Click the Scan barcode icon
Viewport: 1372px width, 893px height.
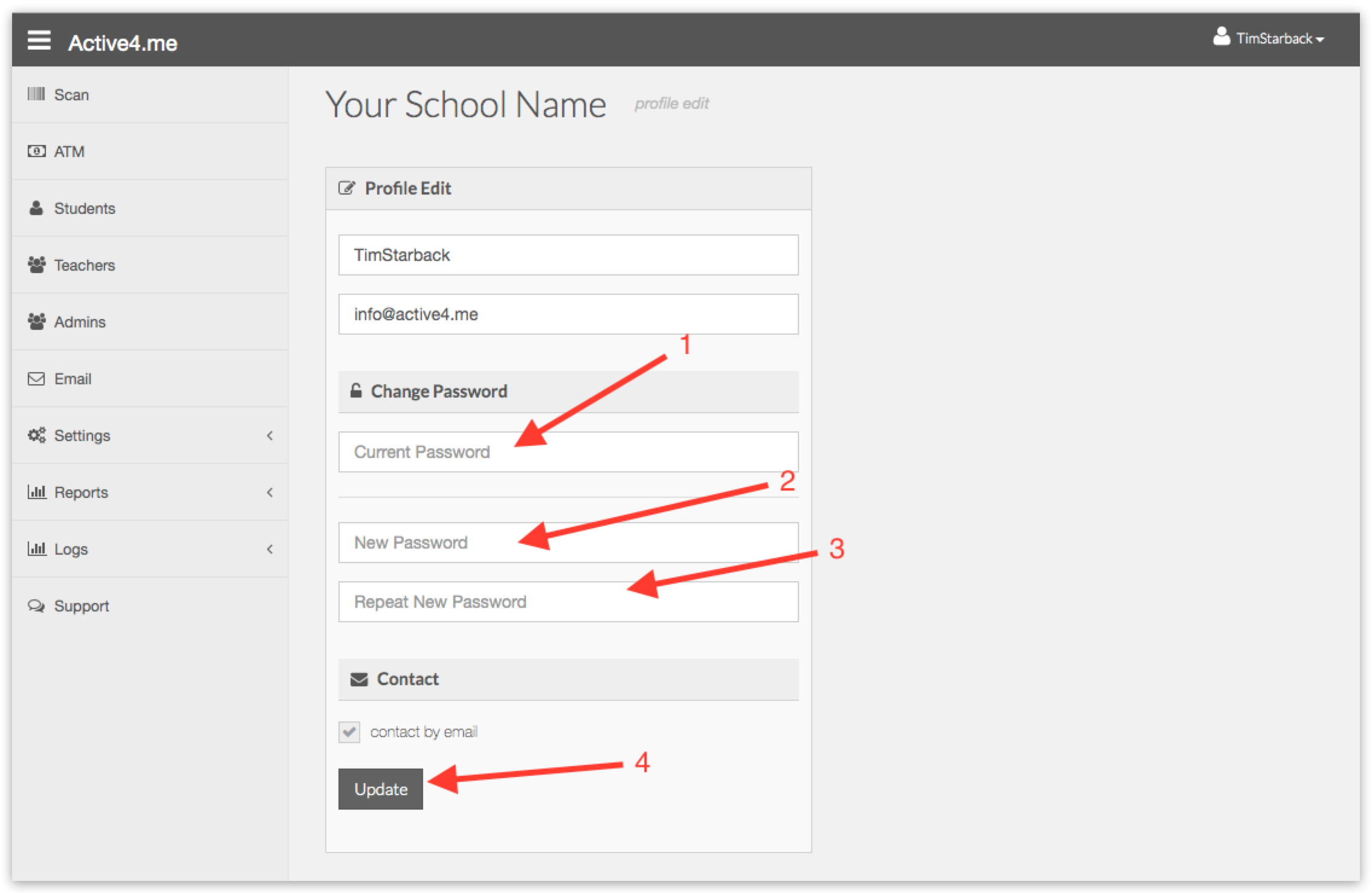[36, 94]
